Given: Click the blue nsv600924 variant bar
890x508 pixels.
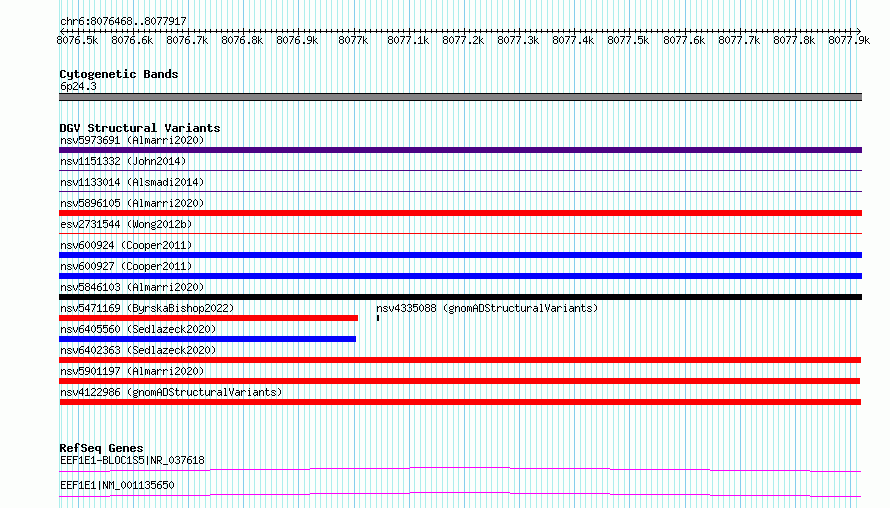Looking at the screenshot, I should 460,255.
